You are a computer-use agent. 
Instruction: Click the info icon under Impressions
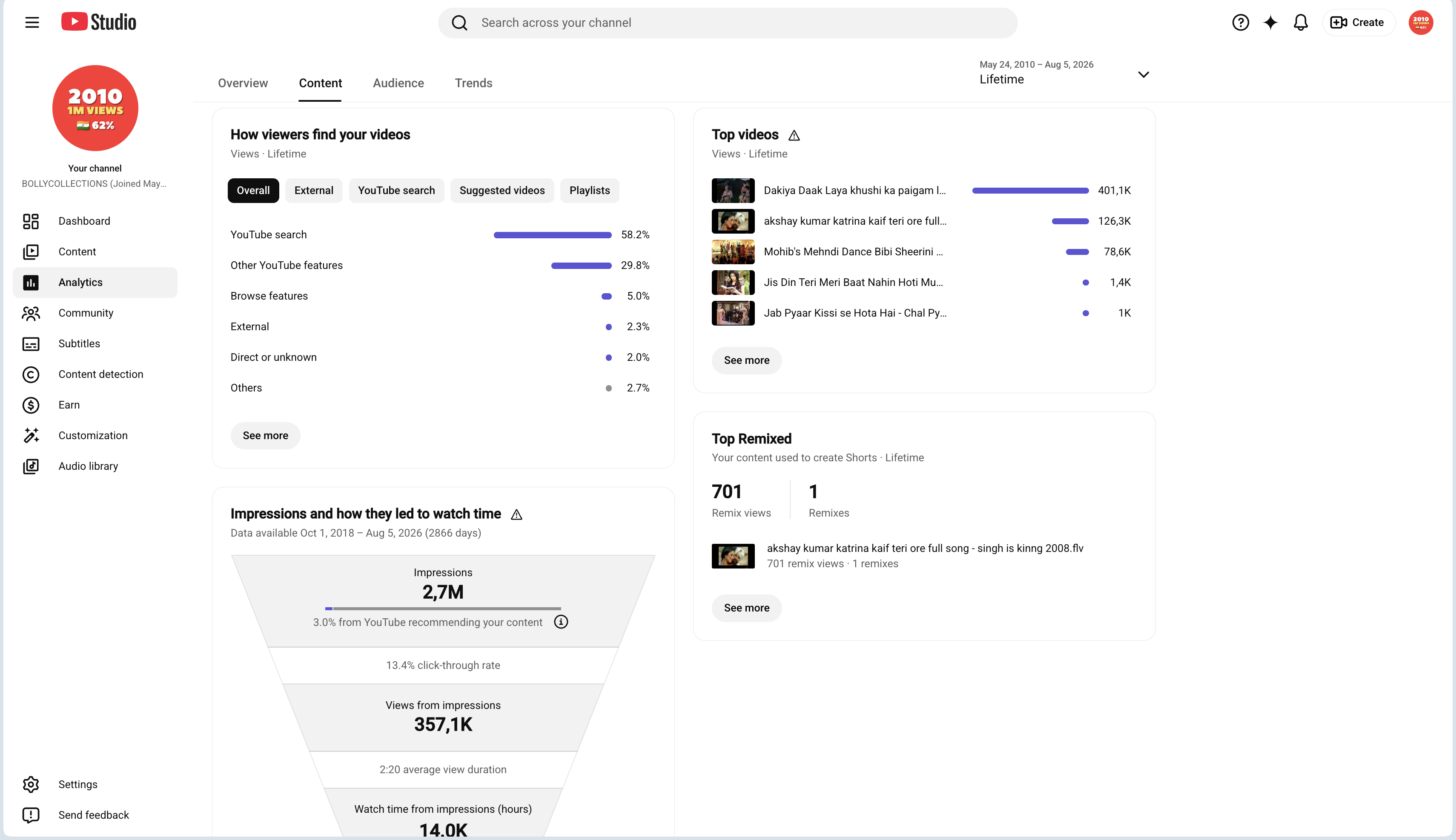(x=561, y=622)
